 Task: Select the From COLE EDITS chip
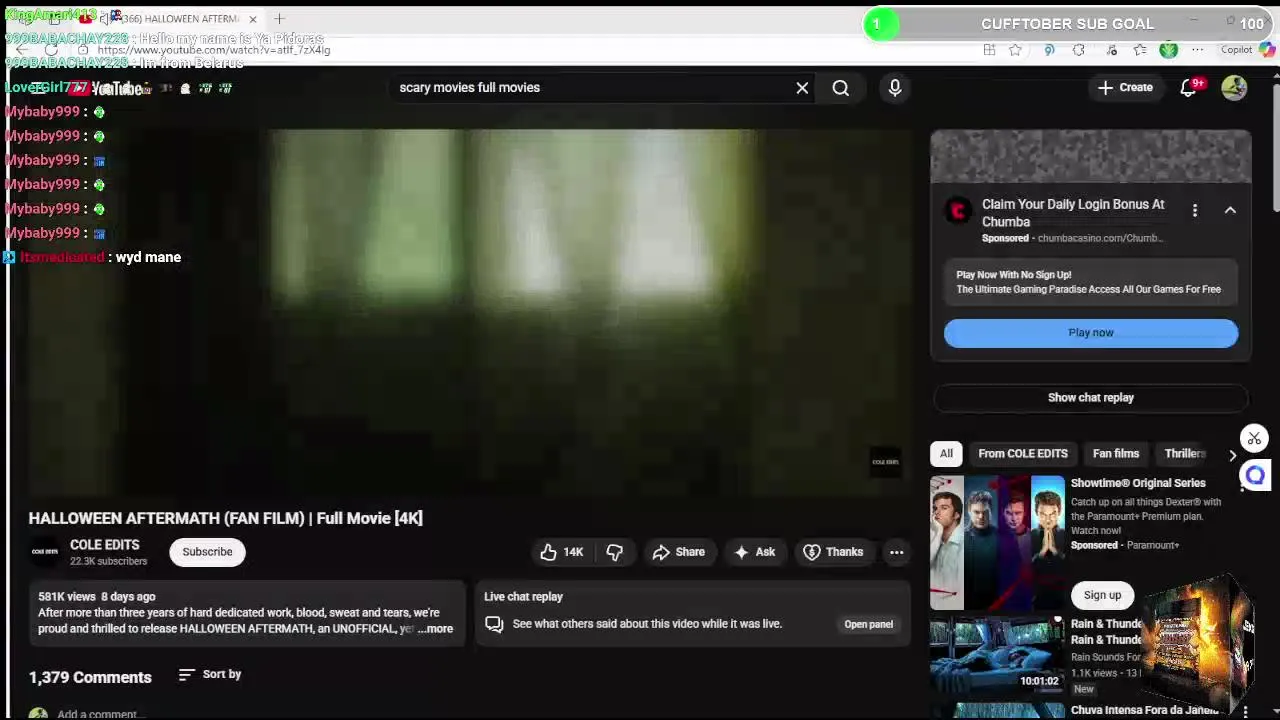click(1023, 454)
